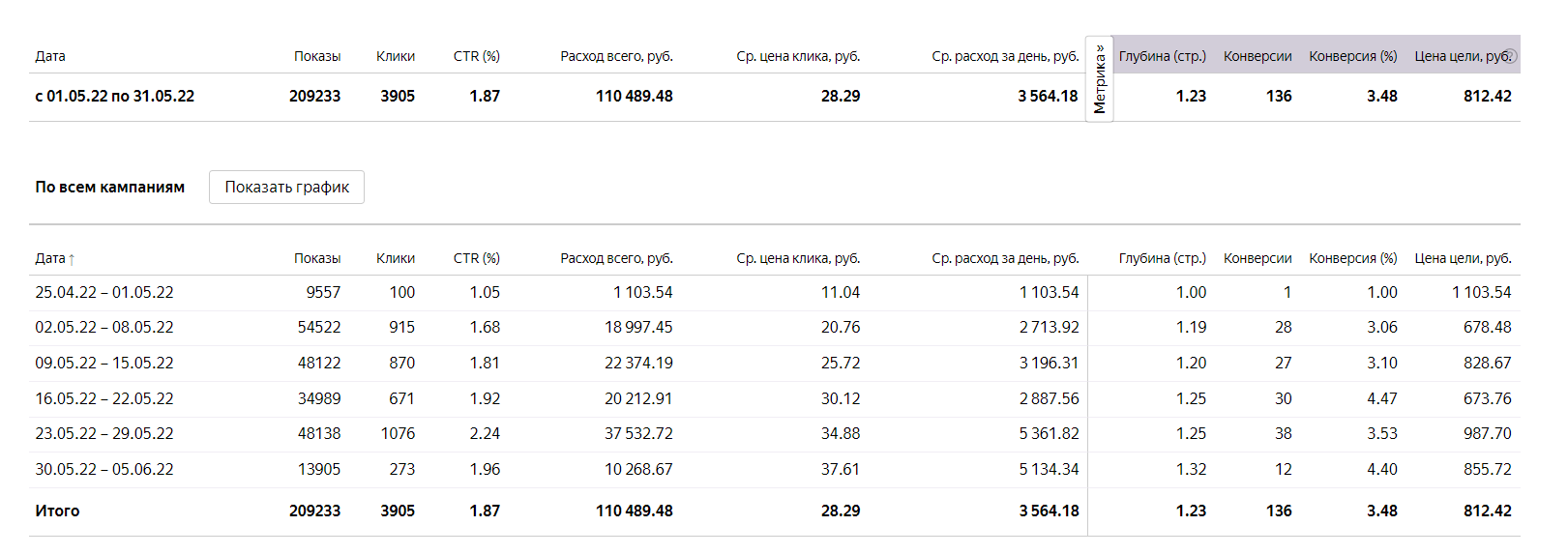Viewport: 1568px width, 555px height.
Task: Sort lower table by Цена цели, руб.
Action: click(x=1462, y=258)
